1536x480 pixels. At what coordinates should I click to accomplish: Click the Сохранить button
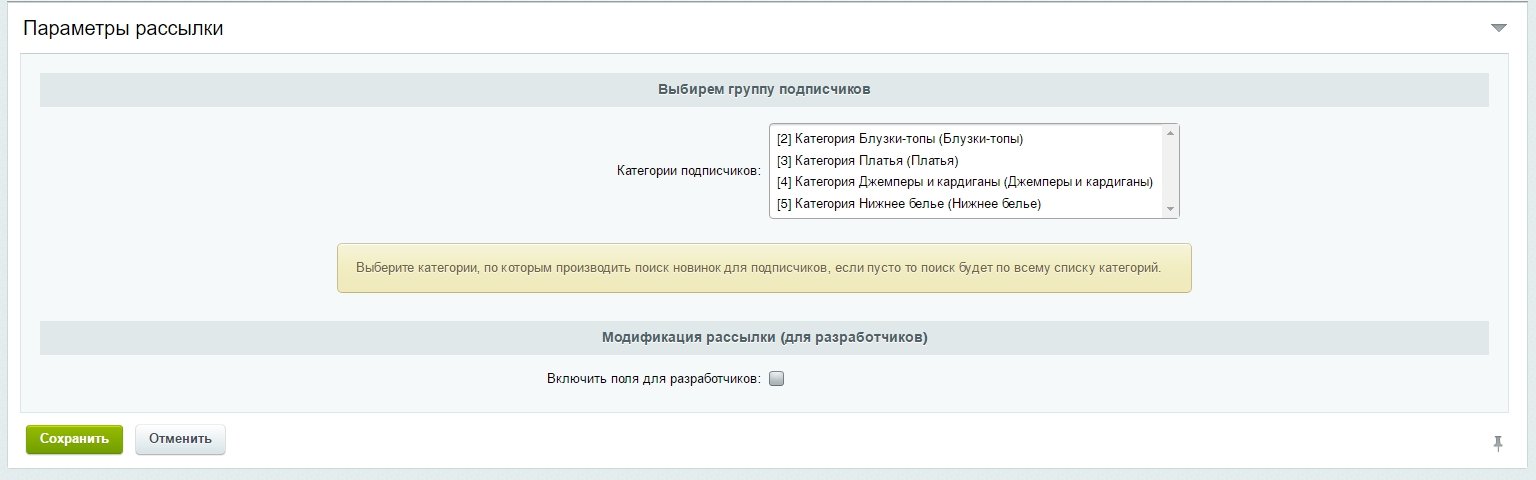(74, 439)
